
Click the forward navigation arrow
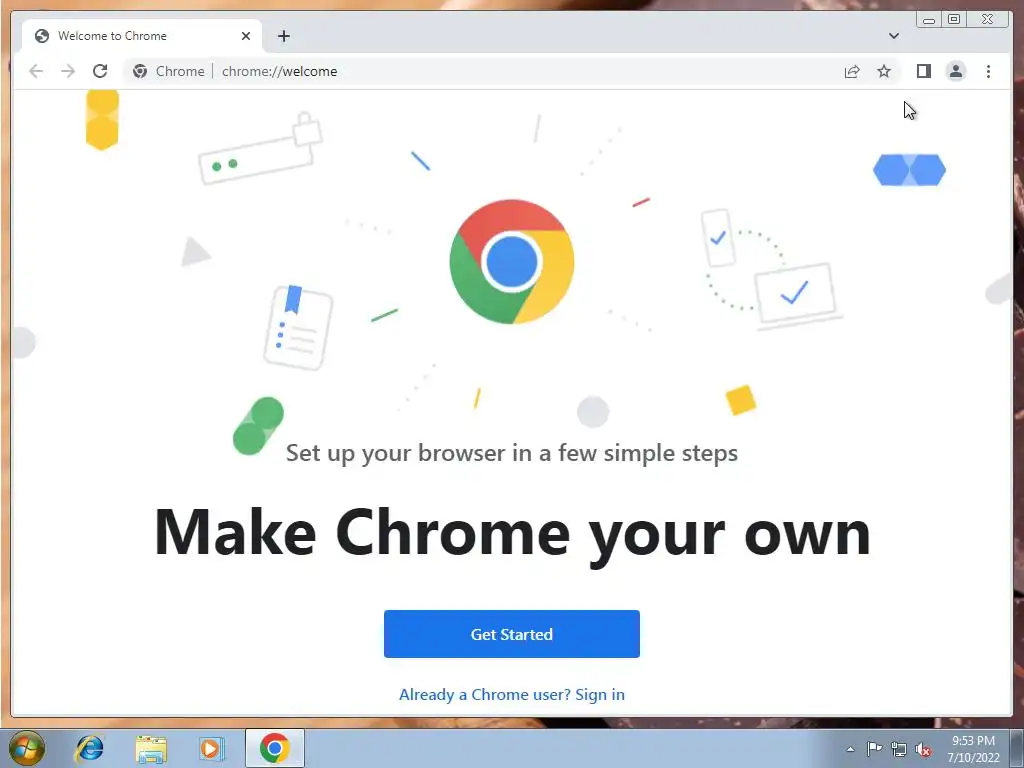(x=68, y=71)
